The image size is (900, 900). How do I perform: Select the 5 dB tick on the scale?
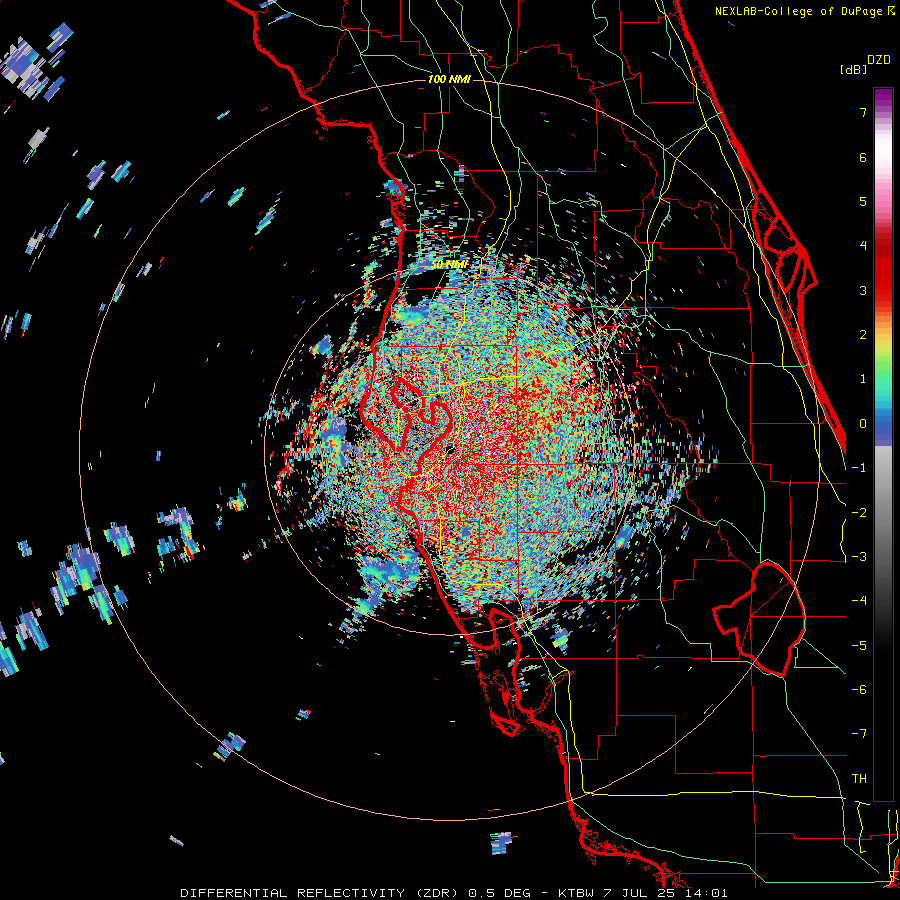pyautogui.click(x=863, y=201)
